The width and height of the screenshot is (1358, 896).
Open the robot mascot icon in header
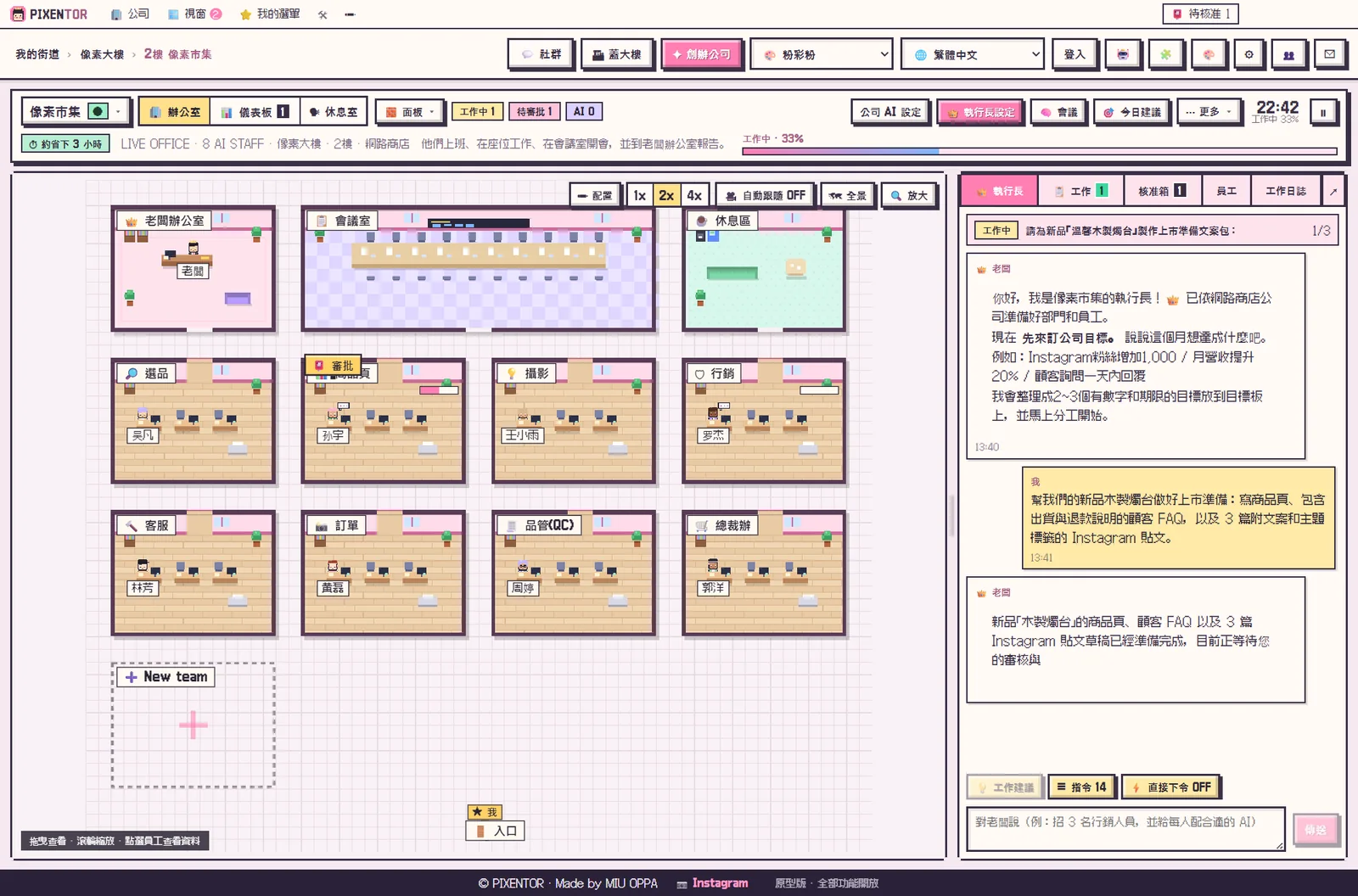tap(1123, 54)
